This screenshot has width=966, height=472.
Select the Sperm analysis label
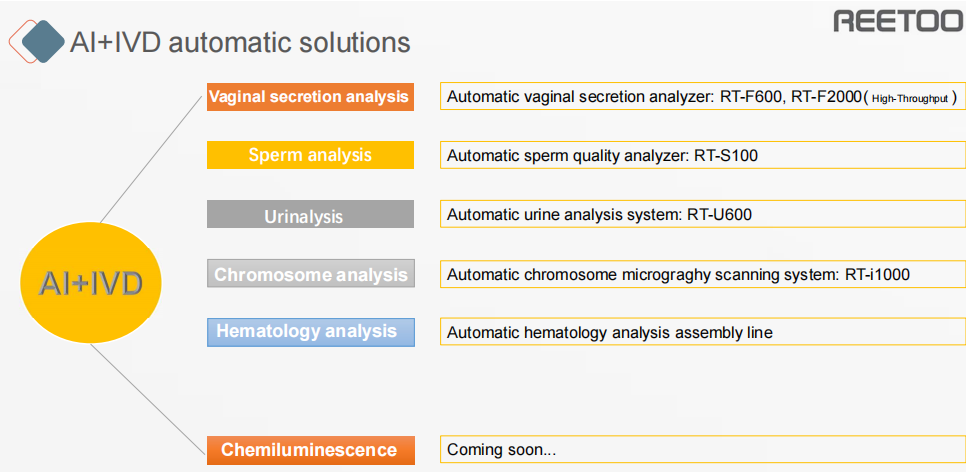[x=310, y=155]
